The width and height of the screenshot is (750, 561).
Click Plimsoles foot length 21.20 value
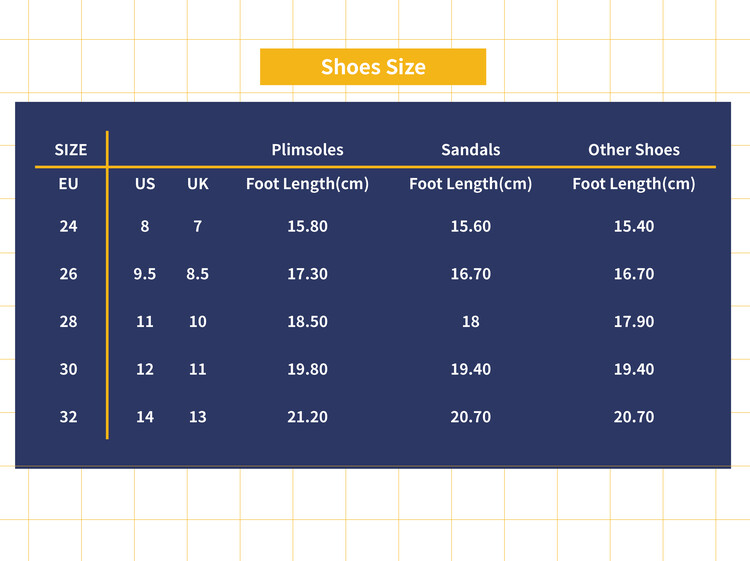tap(307, 417)
